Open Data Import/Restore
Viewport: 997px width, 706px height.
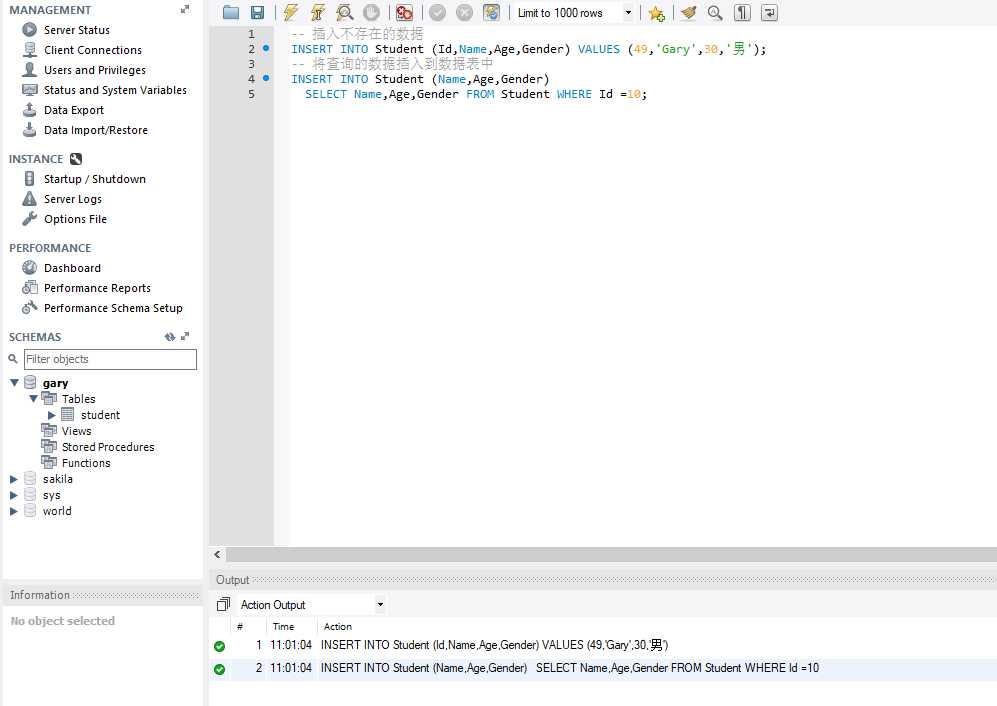pos(96,130)
